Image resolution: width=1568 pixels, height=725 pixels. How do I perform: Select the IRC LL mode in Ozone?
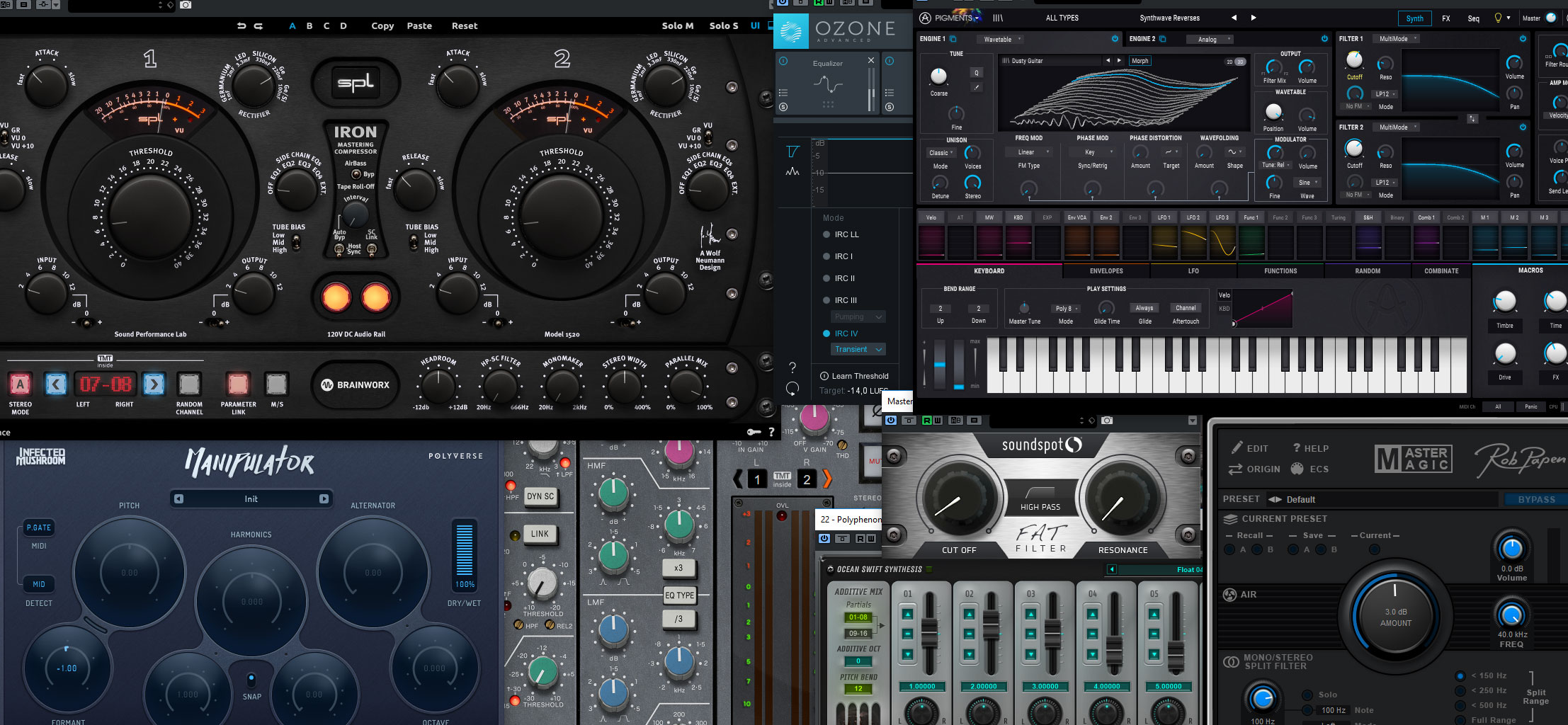(x=841, y=234)
